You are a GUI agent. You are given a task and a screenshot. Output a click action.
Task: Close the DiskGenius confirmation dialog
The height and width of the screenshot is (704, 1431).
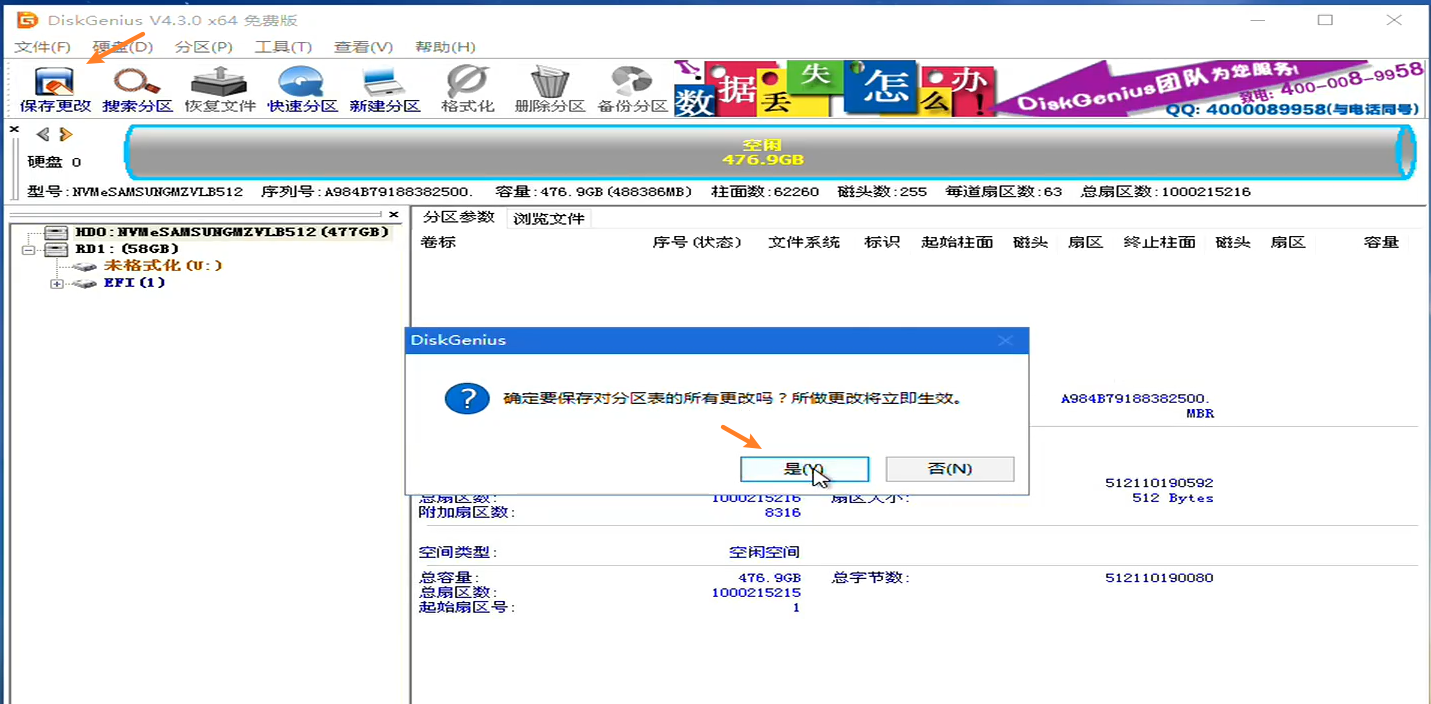1006,340
